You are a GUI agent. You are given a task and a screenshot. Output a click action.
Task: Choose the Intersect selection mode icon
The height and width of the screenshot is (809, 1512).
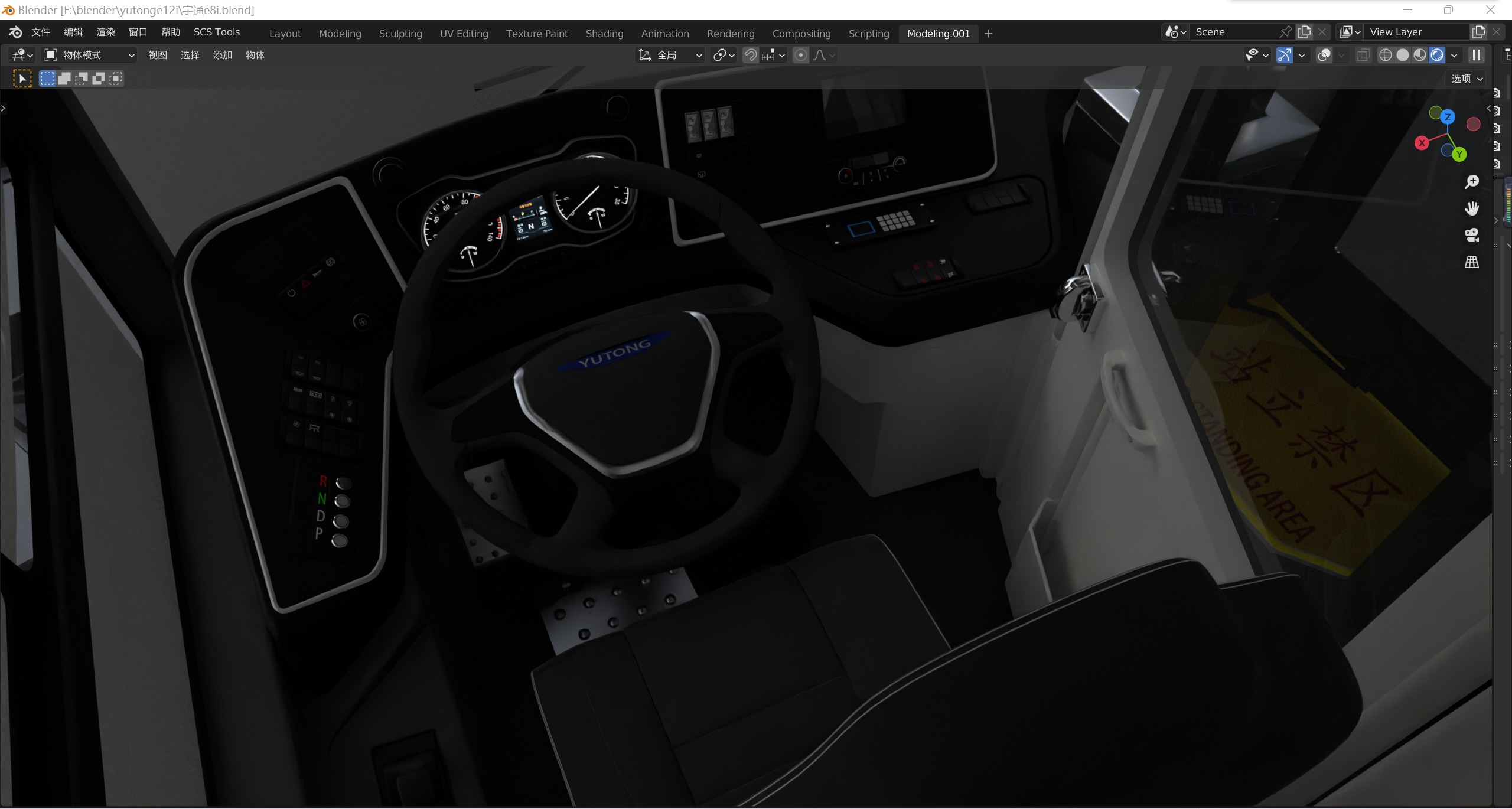pos(116,79)
